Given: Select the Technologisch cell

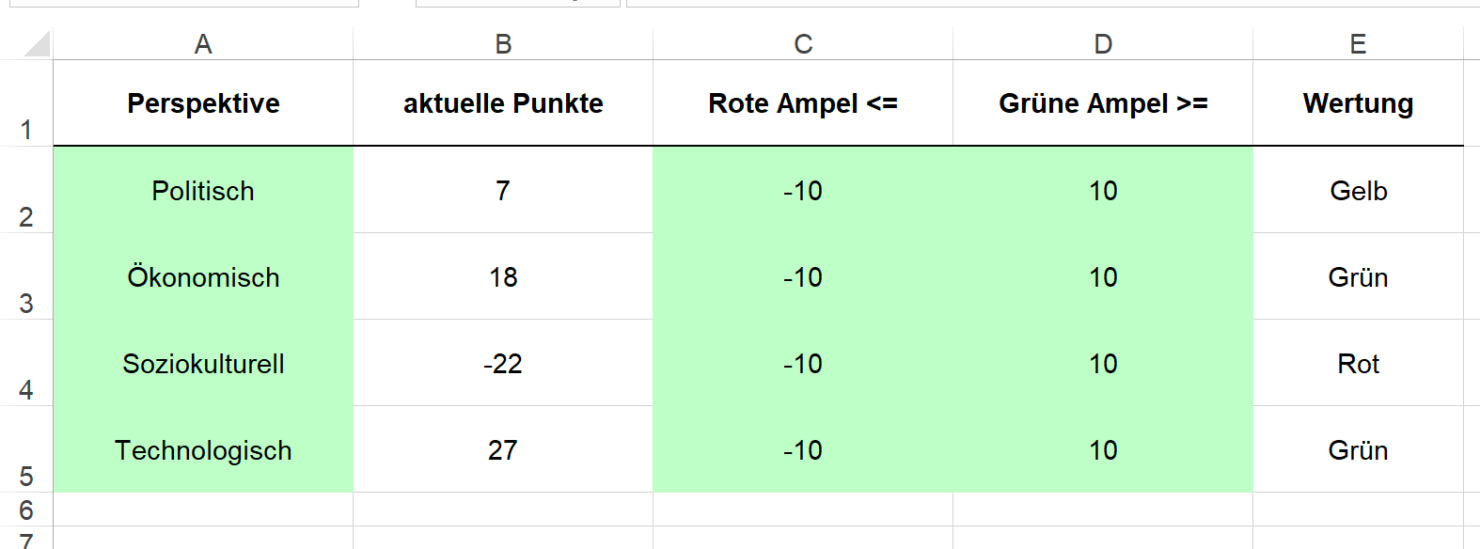Looking at the screenshot, I should (x=203, y=450).
